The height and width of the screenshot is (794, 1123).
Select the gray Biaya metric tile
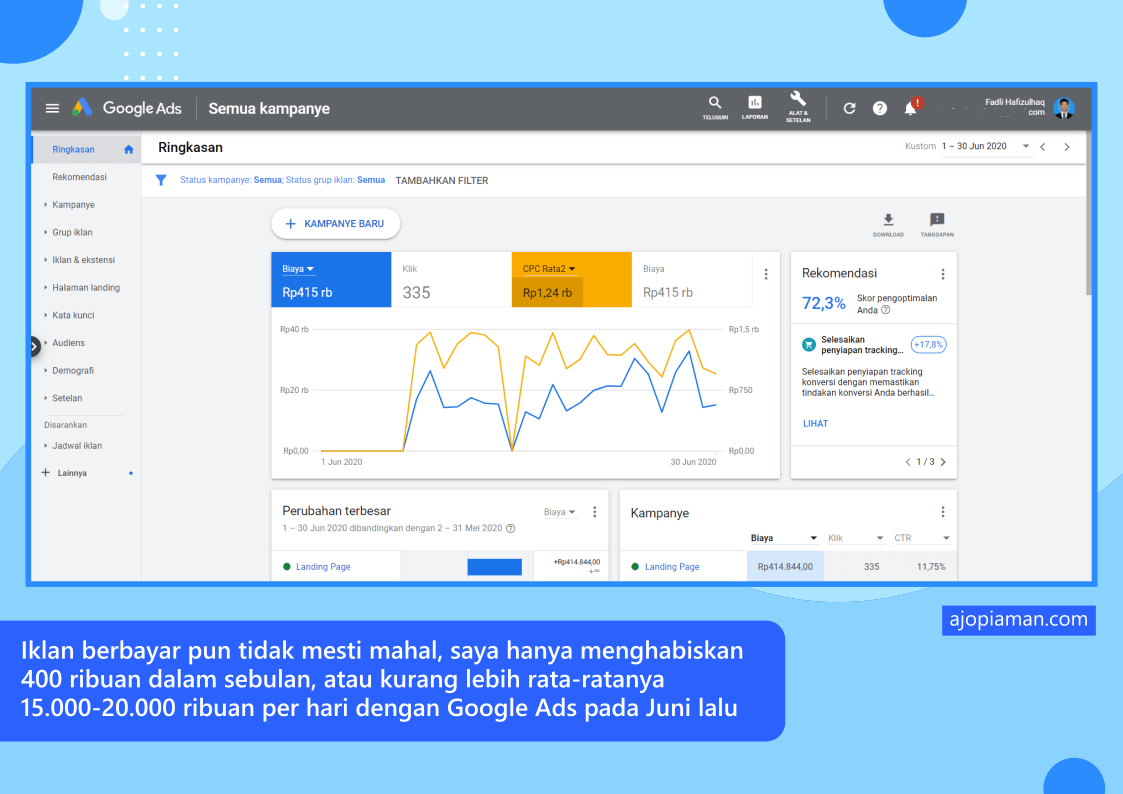coord(692,280)
